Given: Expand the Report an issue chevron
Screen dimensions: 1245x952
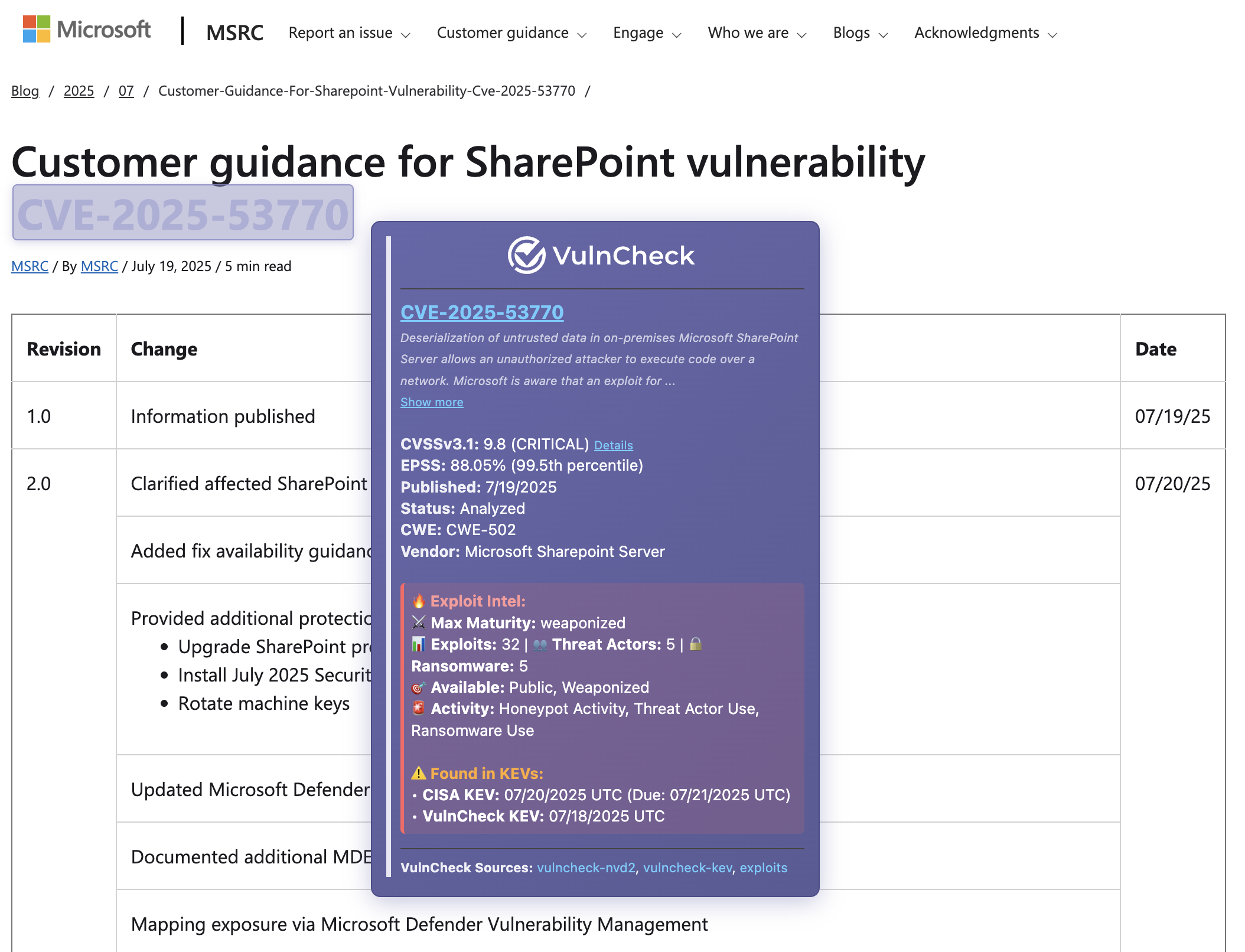Looking at the screenshot, I should 406,35.
